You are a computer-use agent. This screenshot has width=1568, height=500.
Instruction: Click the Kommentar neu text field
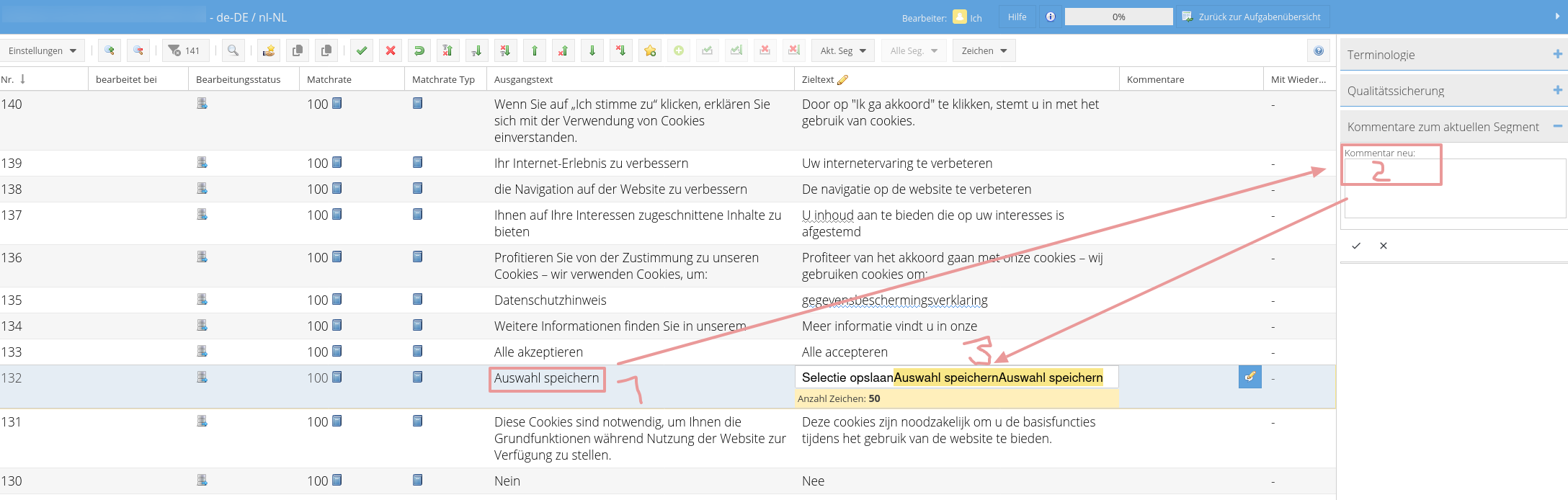1454,189
